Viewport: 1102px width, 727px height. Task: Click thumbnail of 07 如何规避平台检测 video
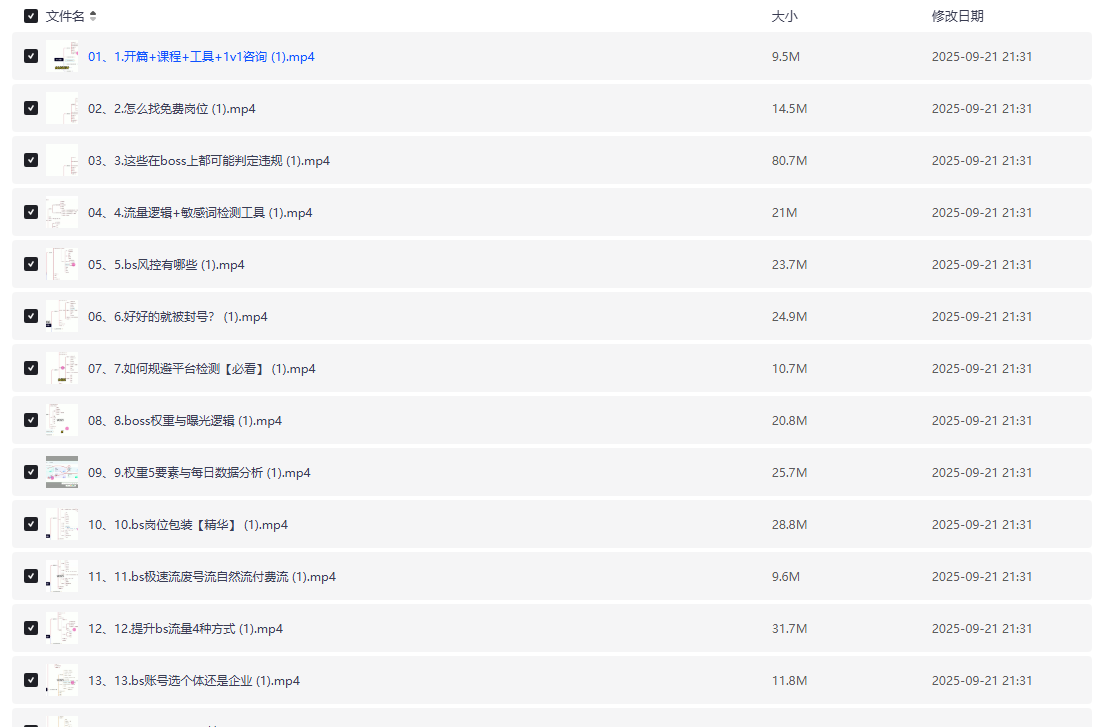[62, 369]
